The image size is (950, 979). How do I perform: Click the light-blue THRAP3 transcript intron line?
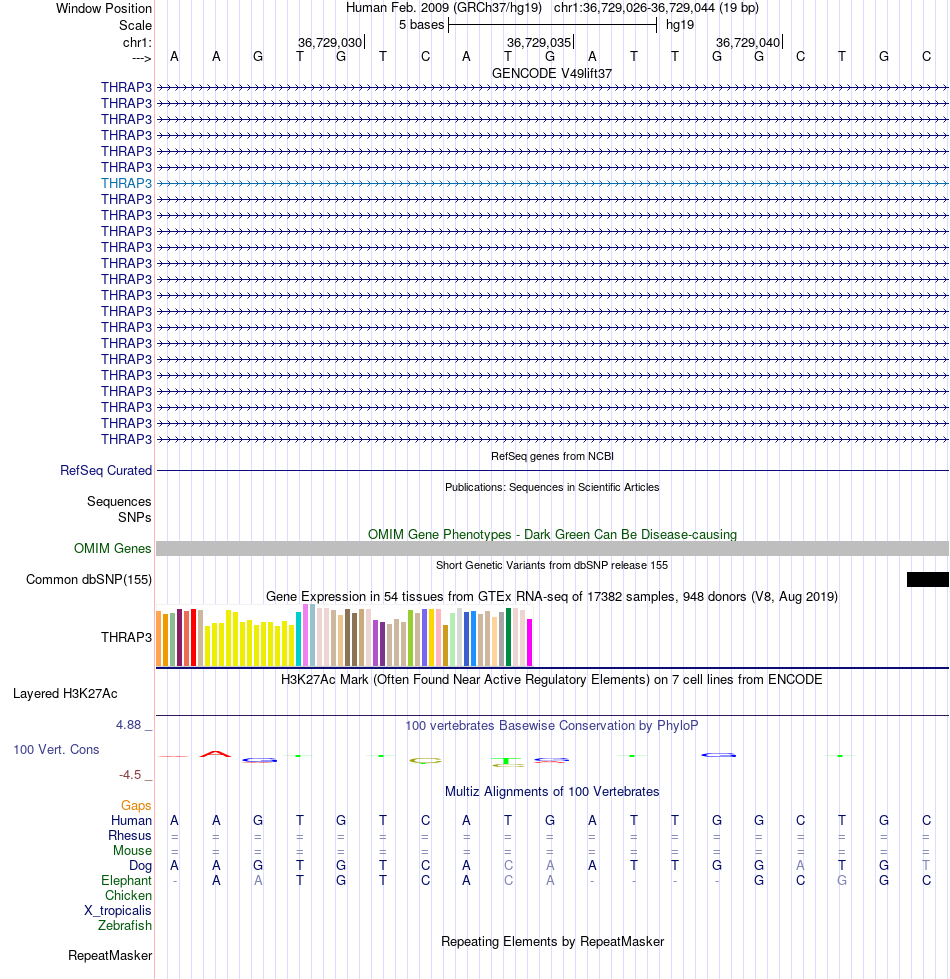(552, 183)
